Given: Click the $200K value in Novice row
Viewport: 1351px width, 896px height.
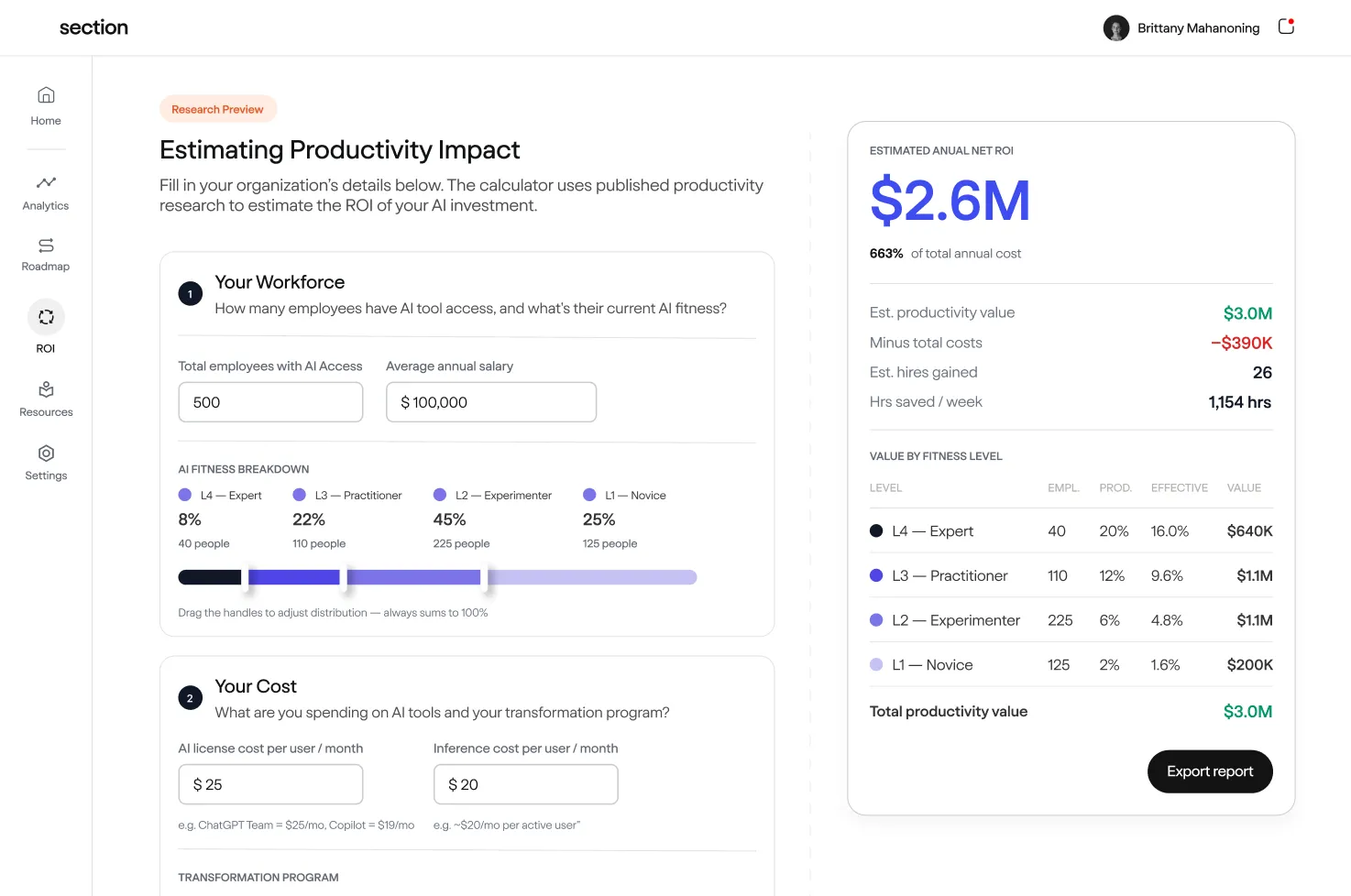Looking at the screenshot, I should point(1249,665).
